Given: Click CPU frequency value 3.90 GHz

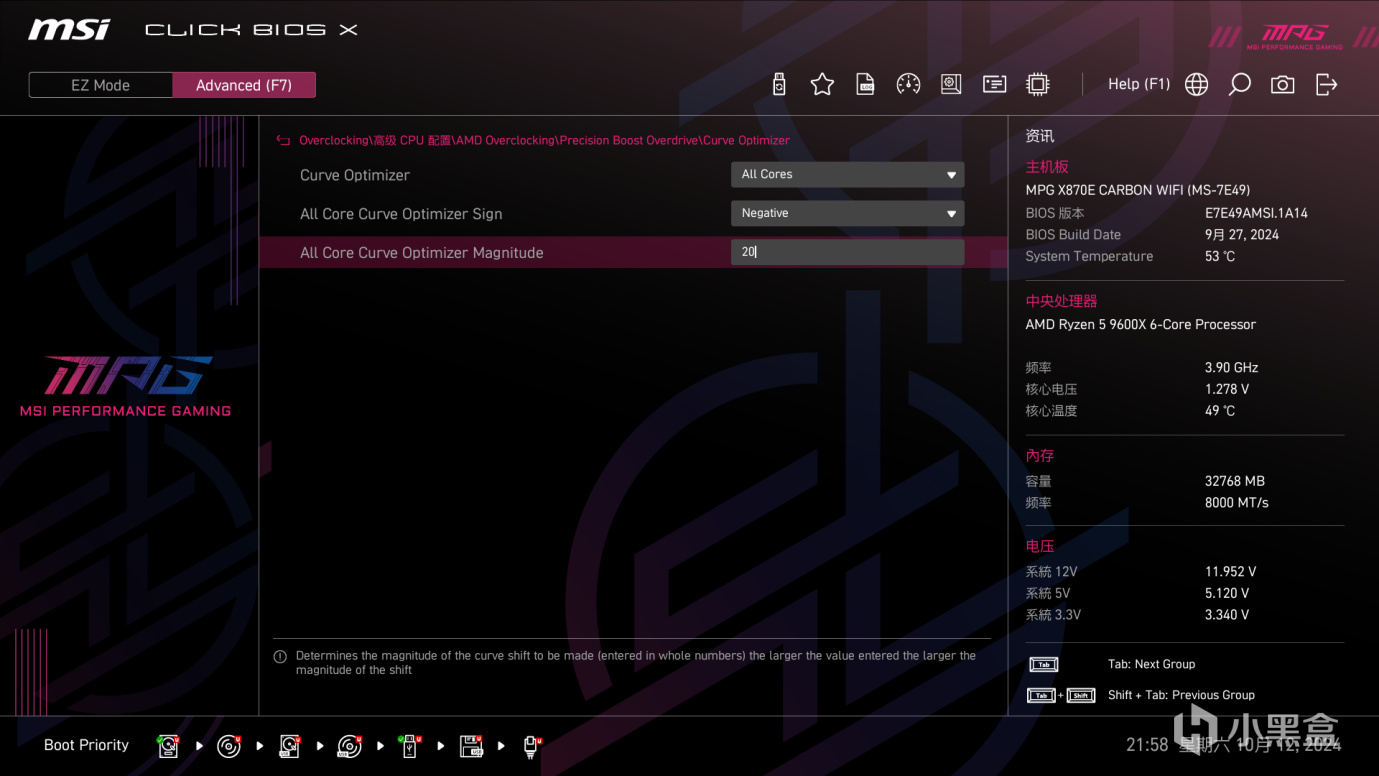Looking at the screenshot, I should coord(1232,368).
